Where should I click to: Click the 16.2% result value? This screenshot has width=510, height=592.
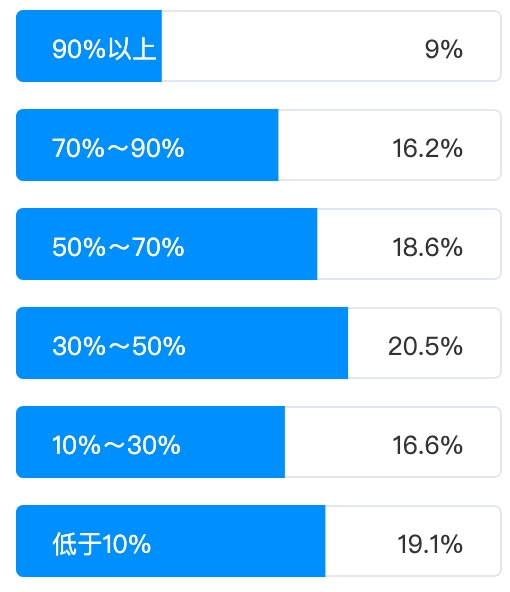pyautogui.click(x=427, y=148)
